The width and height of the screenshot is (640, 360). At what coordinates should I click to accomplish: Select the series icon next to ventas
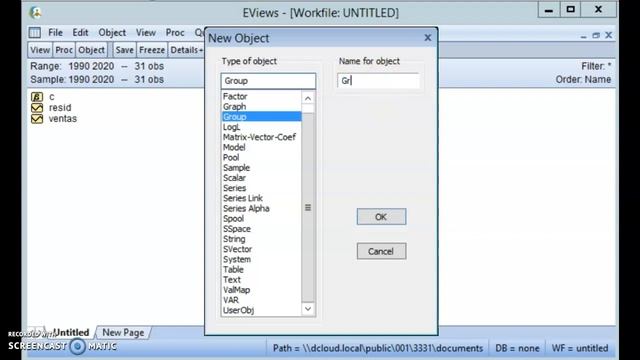(37, 119)
